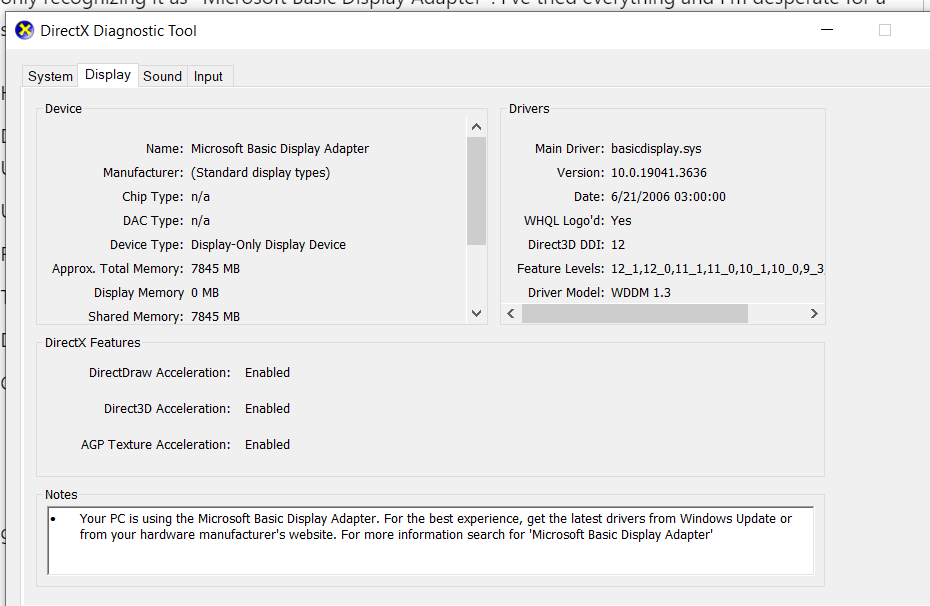Click the 'DirectX Diagnostic Tool' window title
930x606 pixels.
coord(118,31)
